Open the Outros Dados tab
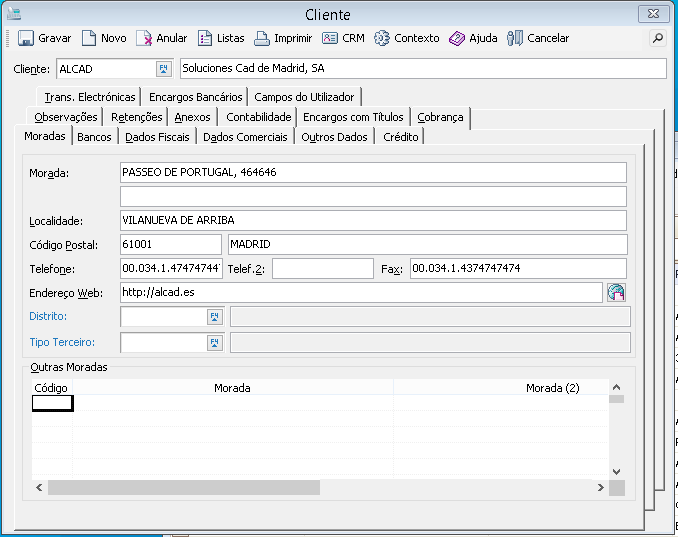This screenshot has width=678, height=537. 334,137
